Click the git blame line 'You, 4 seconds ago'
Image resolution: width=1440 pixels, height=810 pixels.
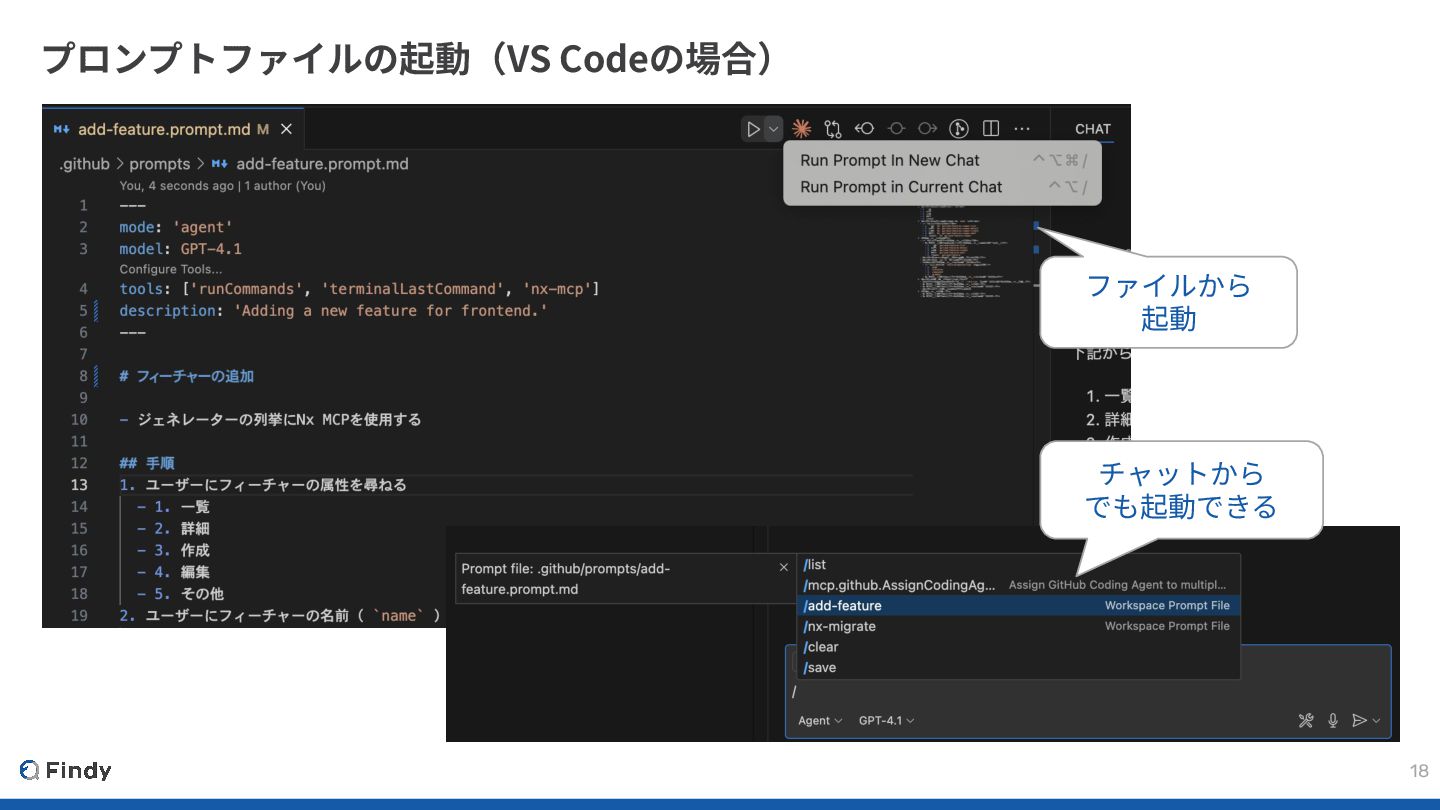click(222, 186)
